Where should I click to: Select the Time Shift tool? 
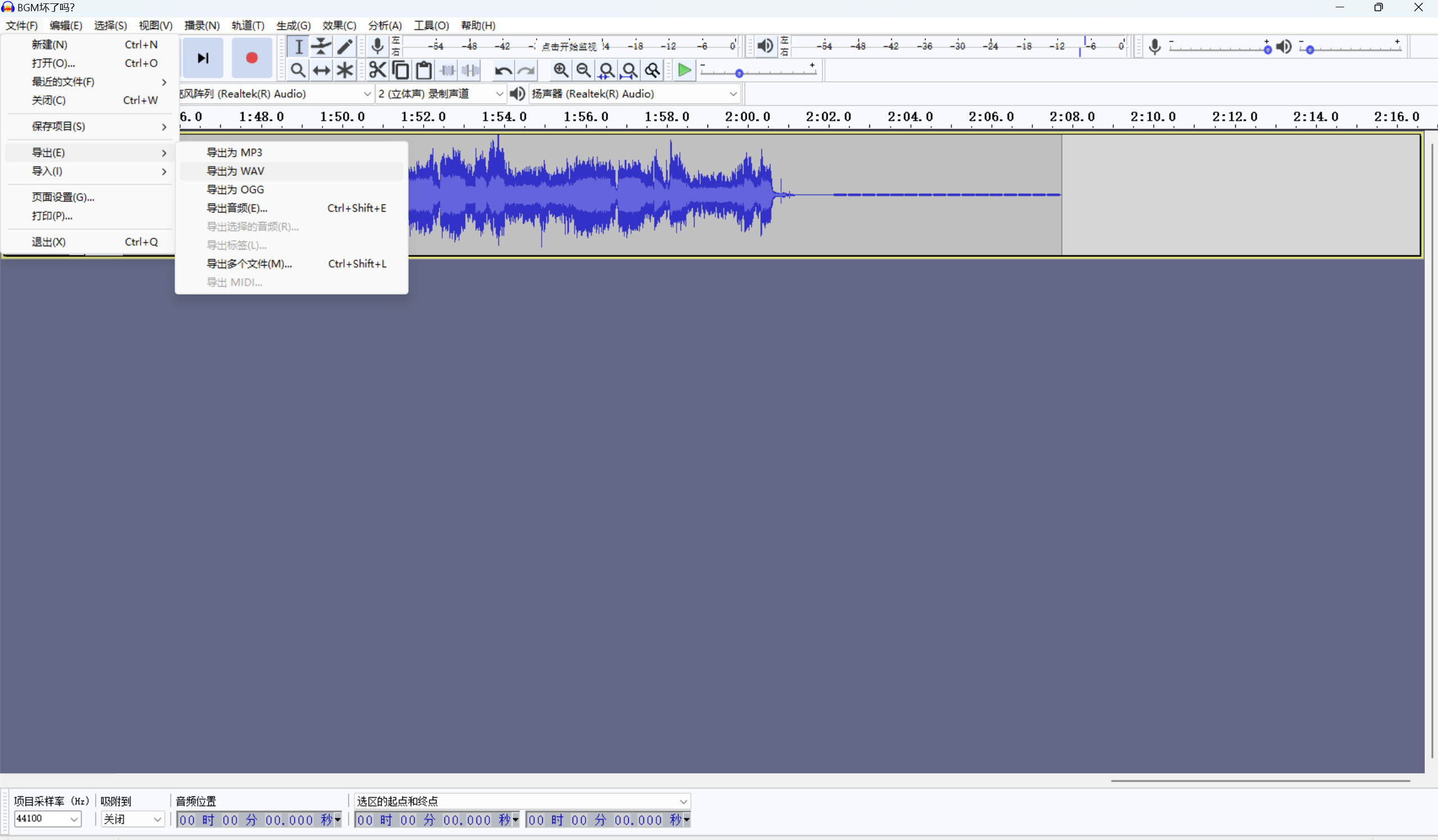pyautogui.click(x=321, y=70)
